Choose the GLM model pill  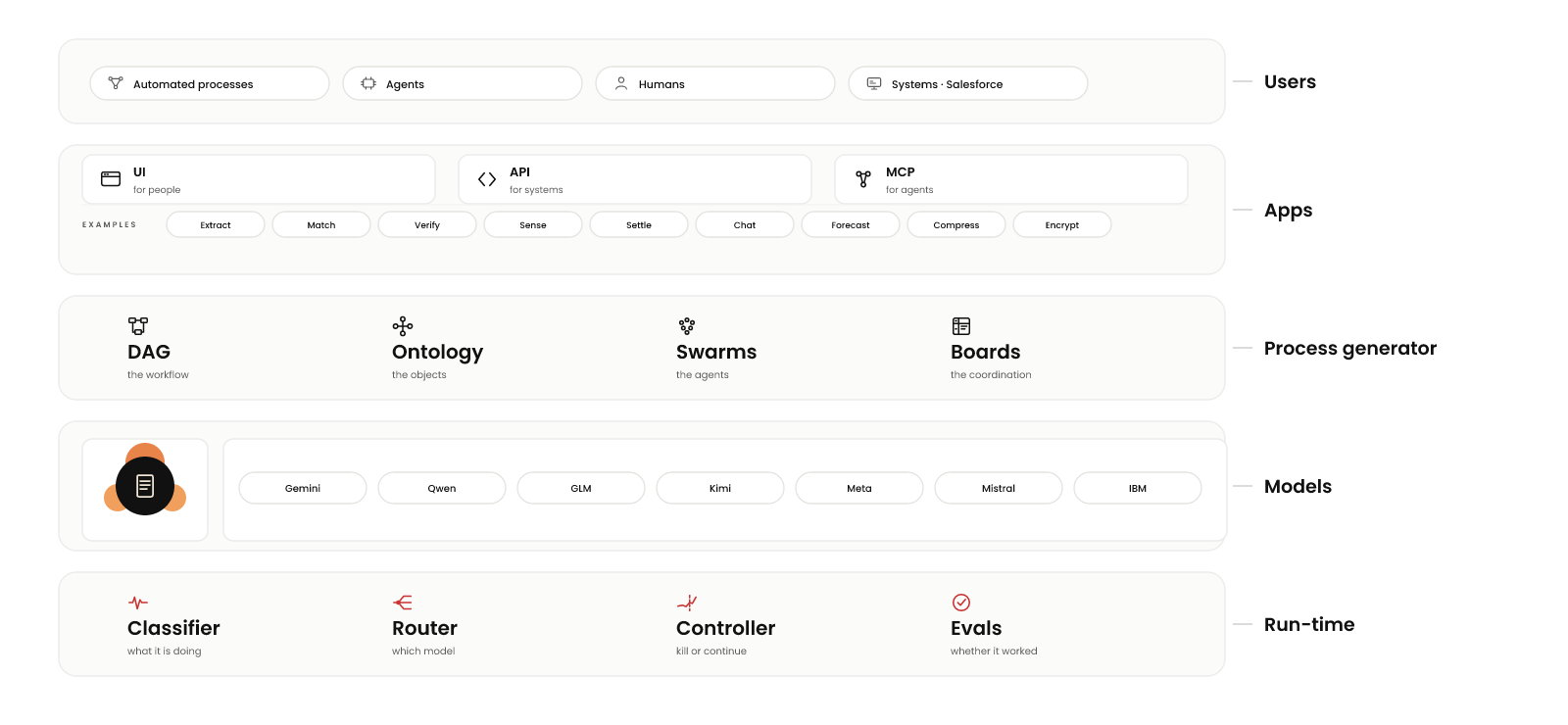[581, 488]
